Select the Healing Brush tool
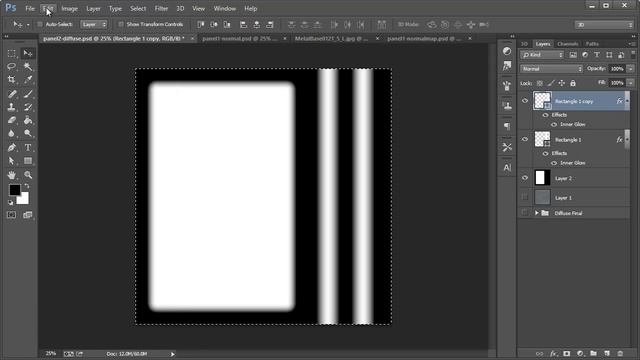The height and width of the screenshot is (360, 640). (x=11, y=94)
